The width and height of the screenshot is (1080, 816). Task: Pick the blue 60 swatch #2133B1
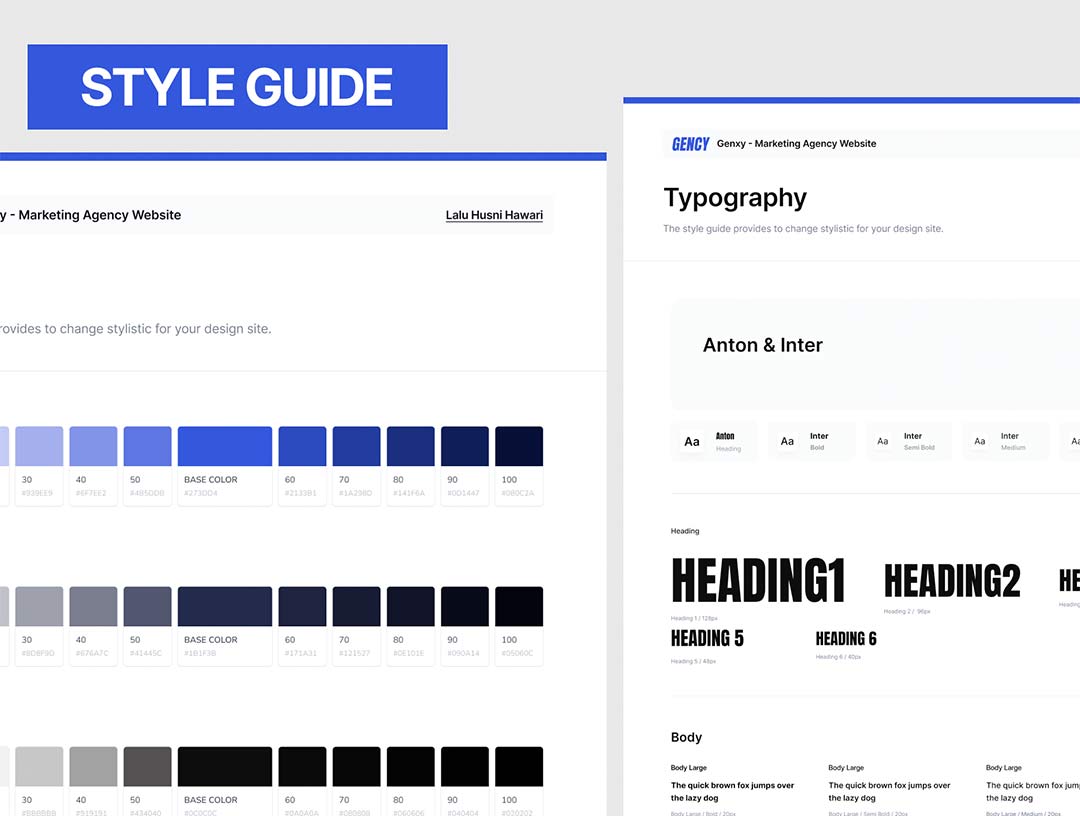click(x=302, y=446)
